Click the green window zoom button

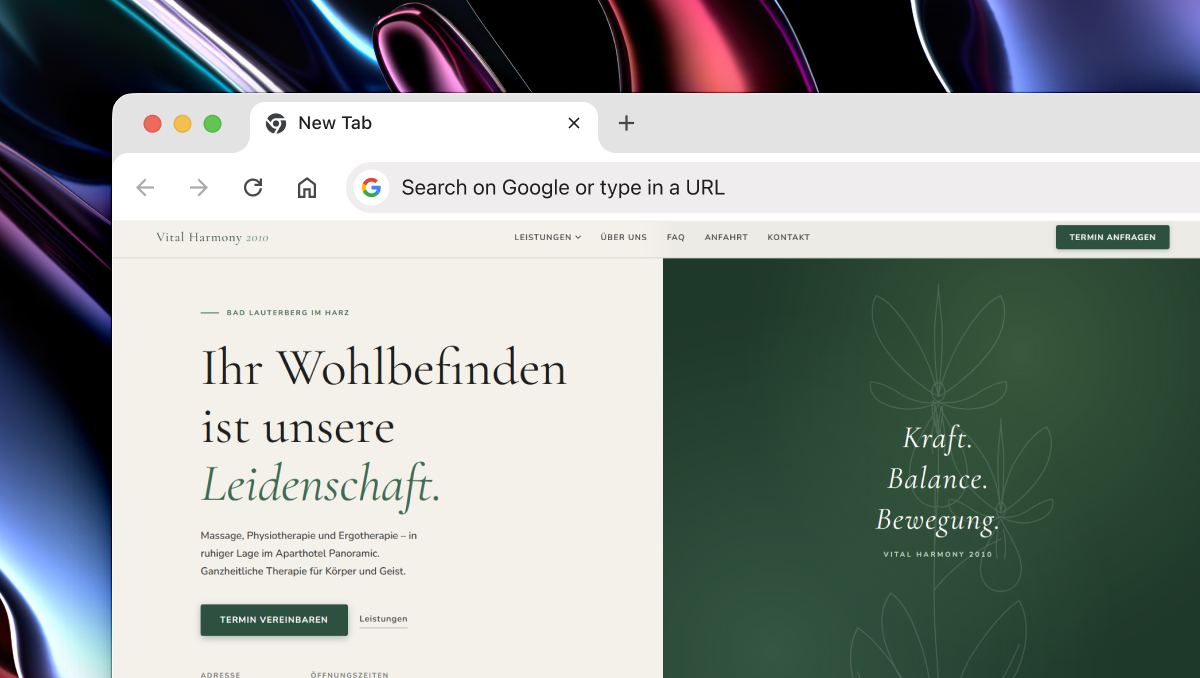tap(212, 124)
